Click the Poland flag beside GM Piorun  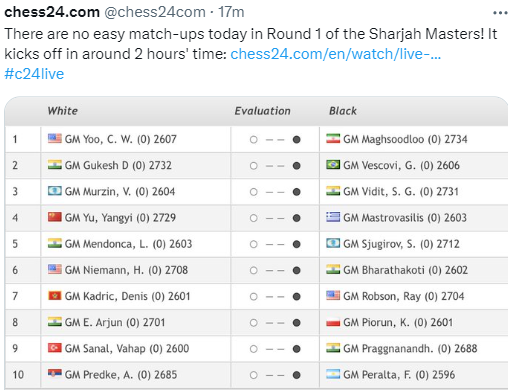click(333, 322)
